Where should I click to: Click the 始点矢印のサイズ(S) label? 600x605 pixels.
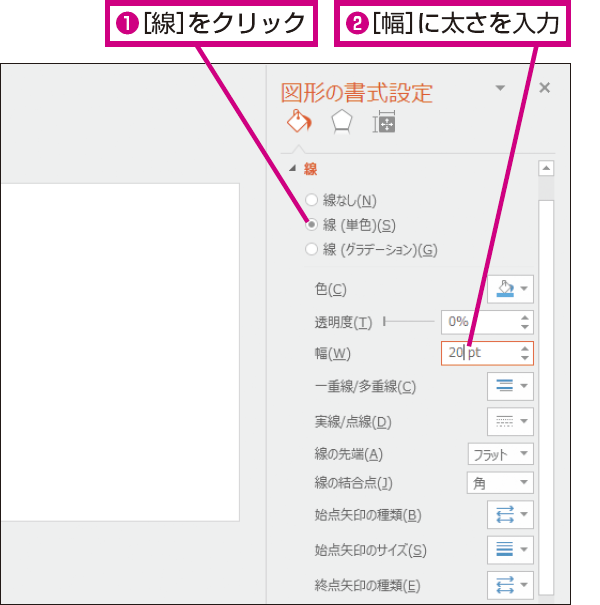click(370, 550)
